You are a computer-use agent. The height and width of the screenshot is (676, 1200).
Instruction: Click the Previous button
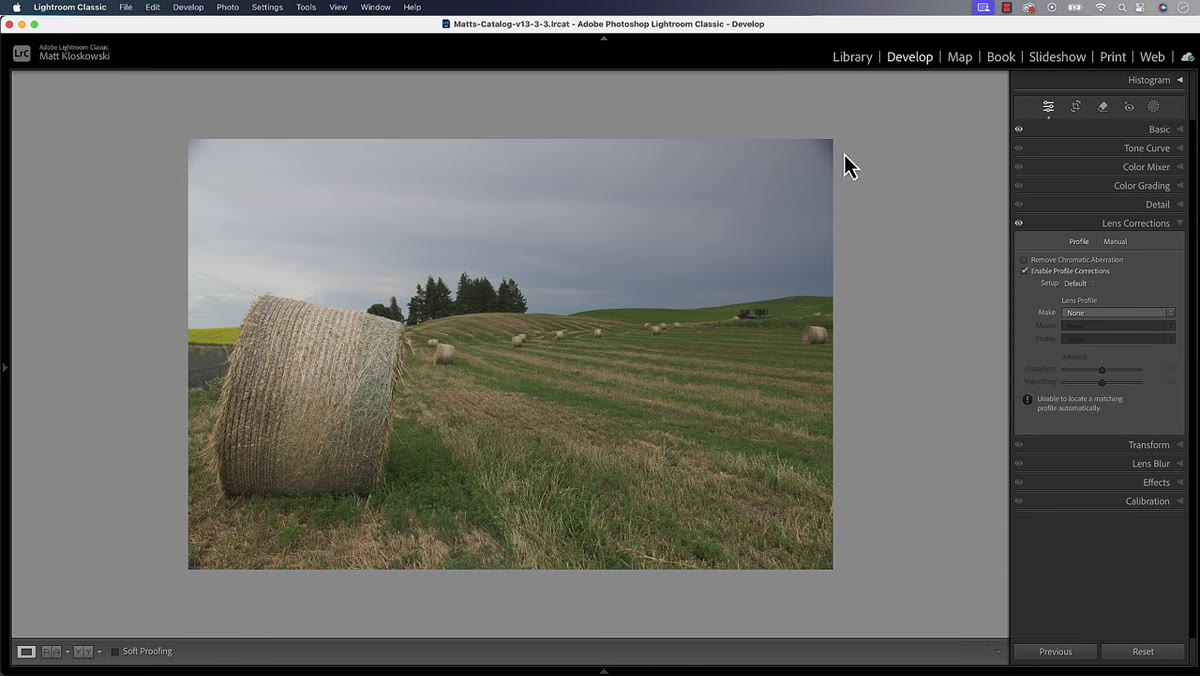[x=1055, y=652]
